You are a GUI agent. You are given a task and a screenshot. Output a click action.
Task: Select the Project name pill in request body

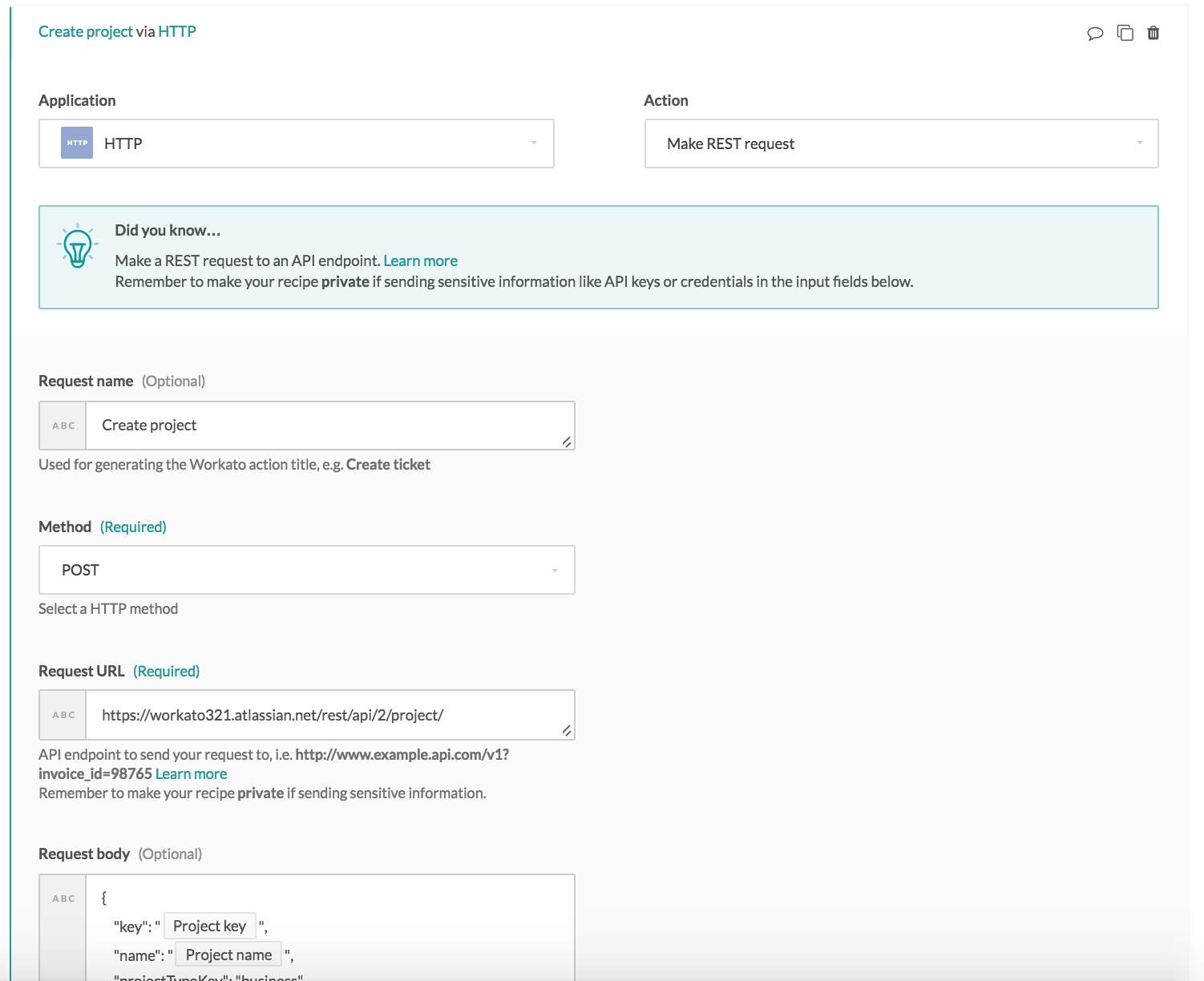(x=228, y=955)
